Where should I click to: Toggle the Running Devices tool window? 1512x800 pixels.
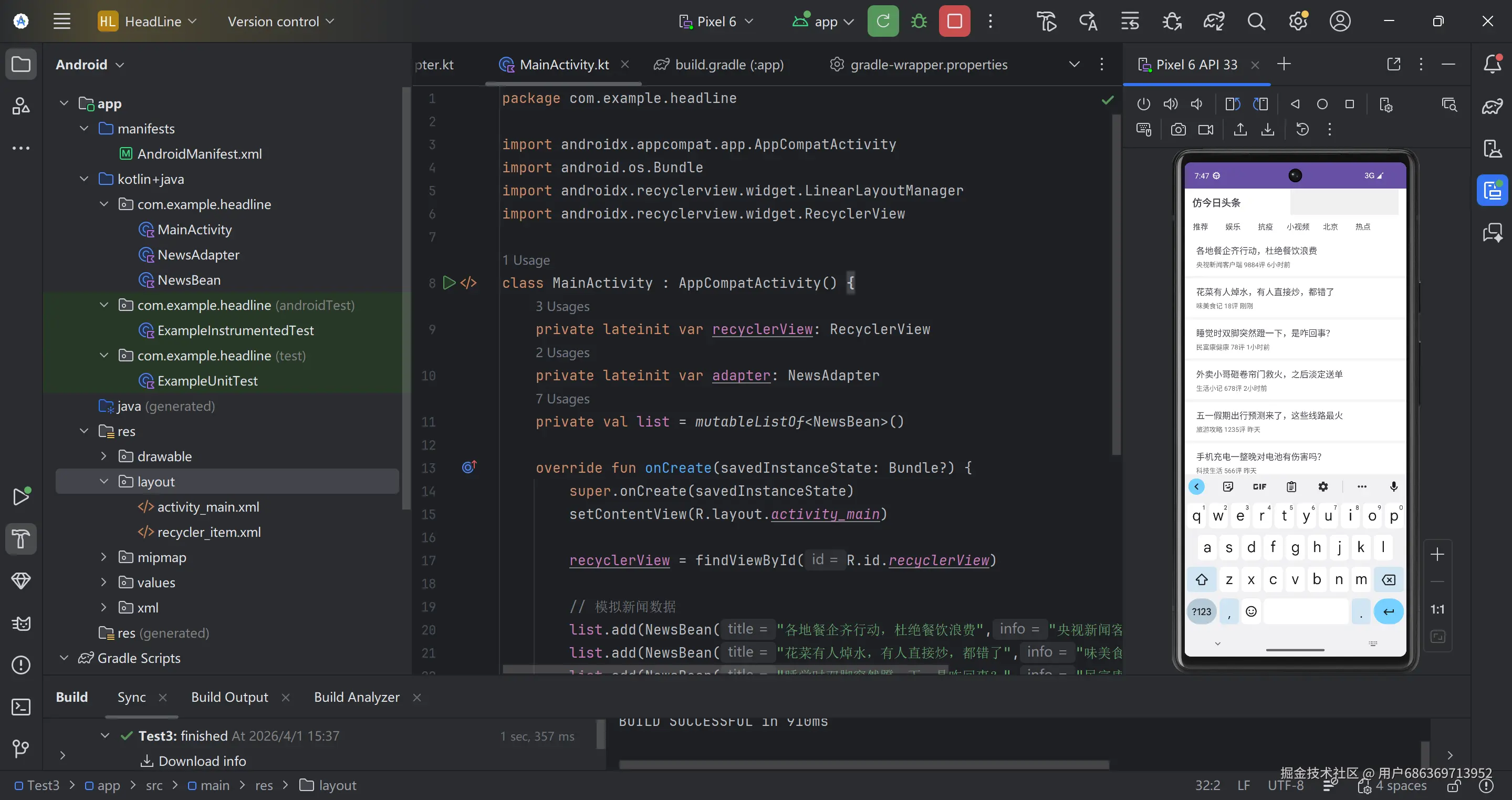(x=1492, y=191)
